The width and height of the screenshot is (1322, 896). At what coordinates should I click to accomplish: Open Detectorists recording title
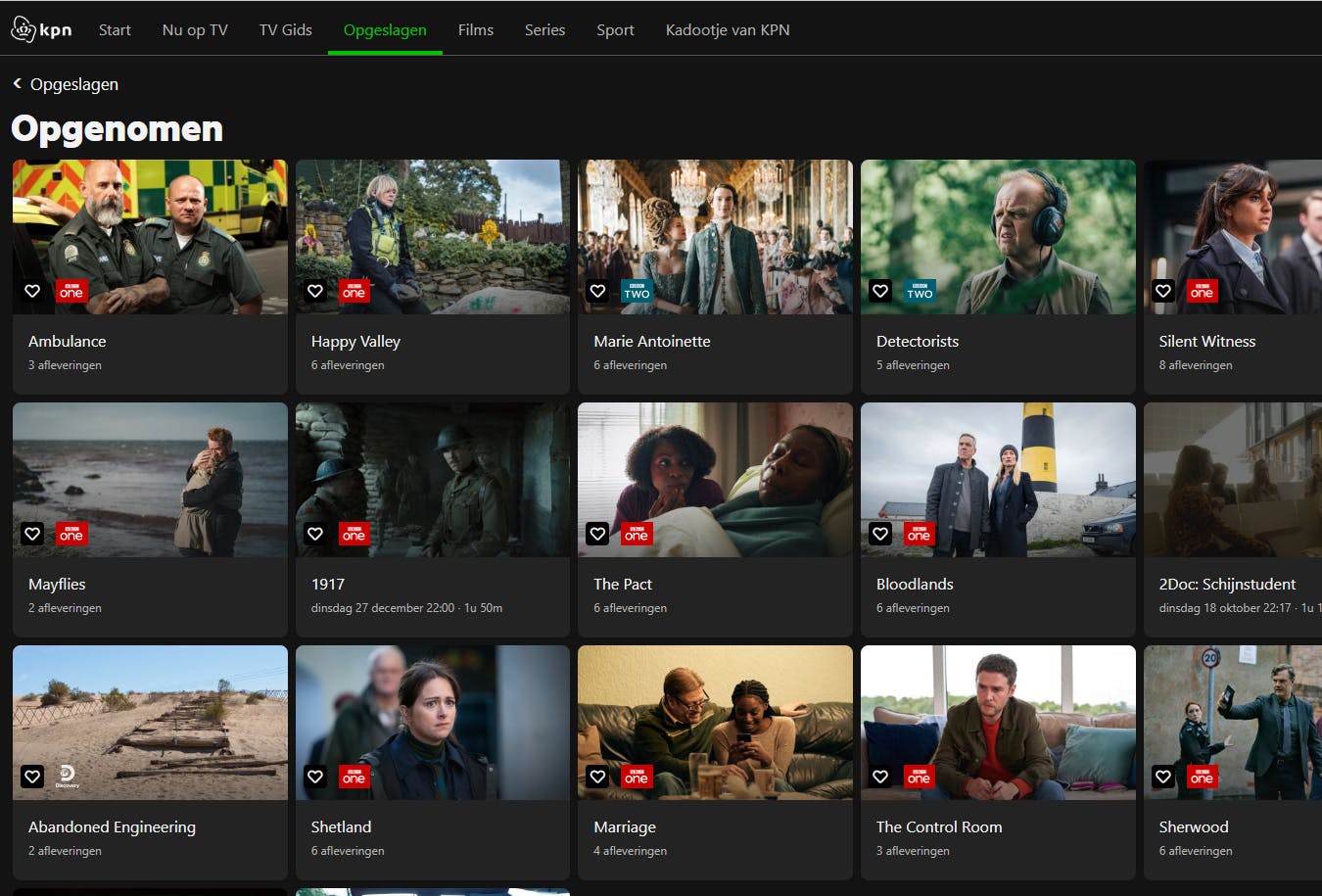coord(918,341)
